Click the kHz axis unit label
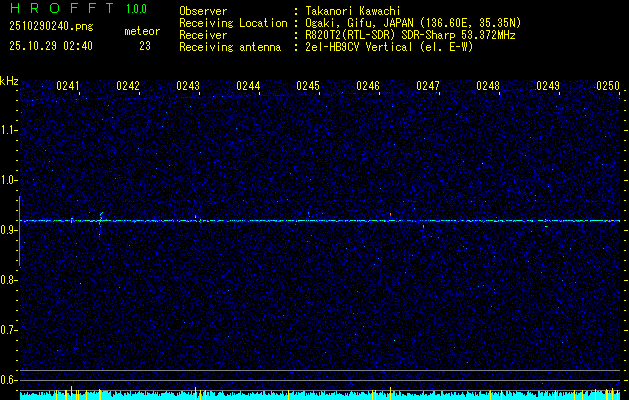The height and width of the screenshot is (400, 629). click(x=9, y=81)
